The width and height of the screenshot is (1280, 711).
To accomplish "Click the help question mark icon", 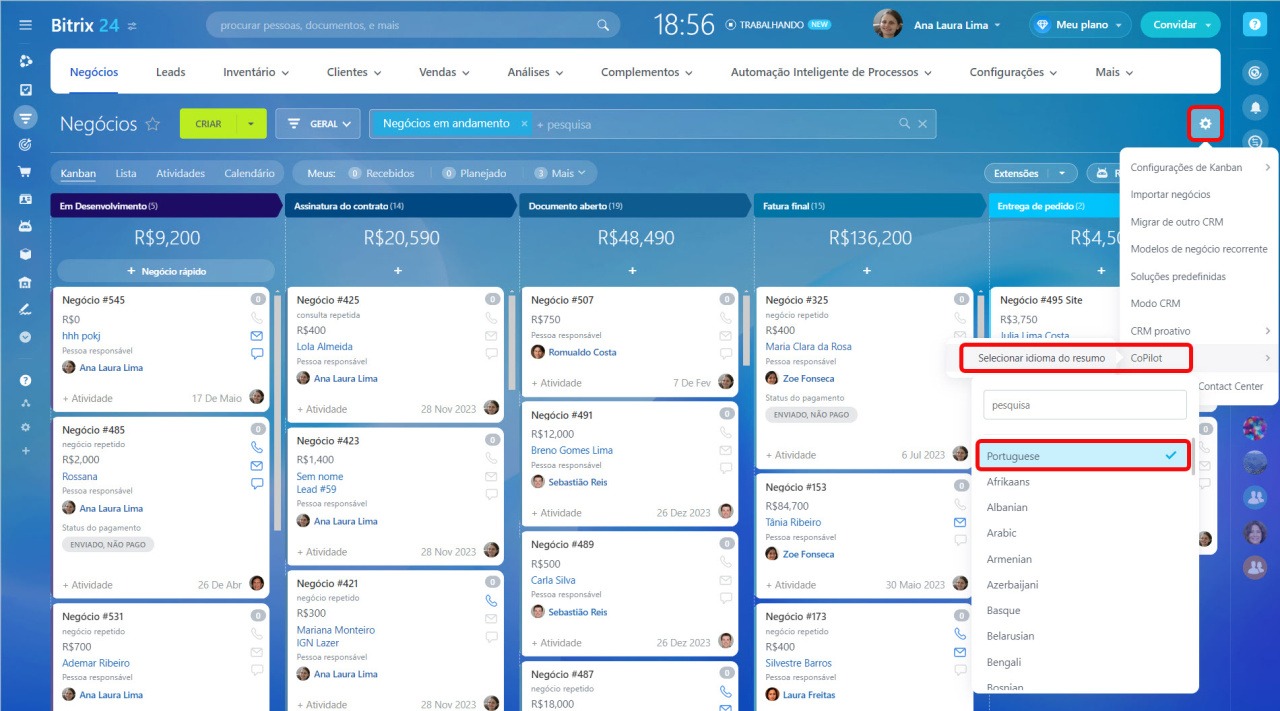I will pos(1254,26).
